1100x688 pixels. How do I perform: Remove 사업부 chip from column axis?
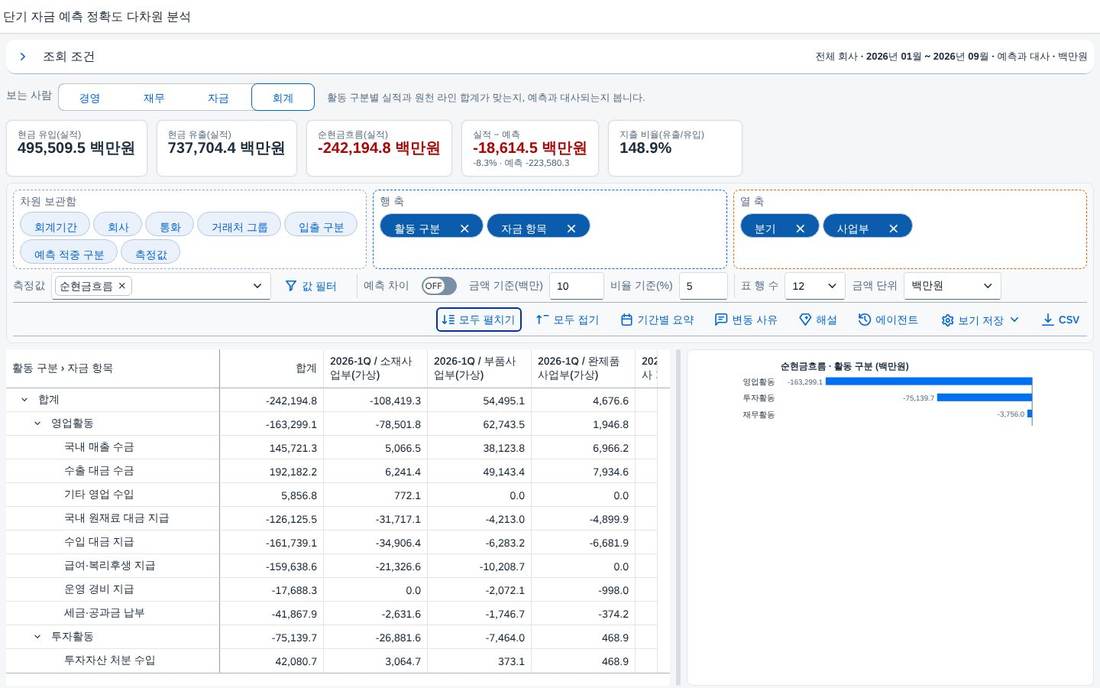893,229
